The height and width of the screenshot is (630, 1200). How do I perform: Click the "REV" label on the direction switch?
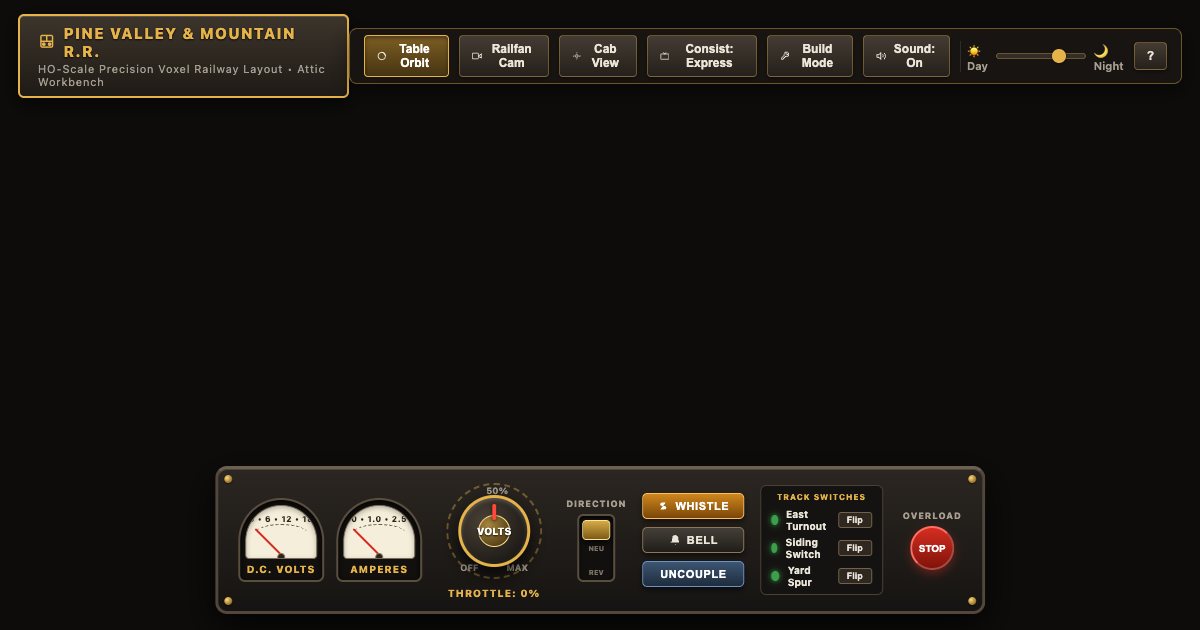tap(596, 573)
